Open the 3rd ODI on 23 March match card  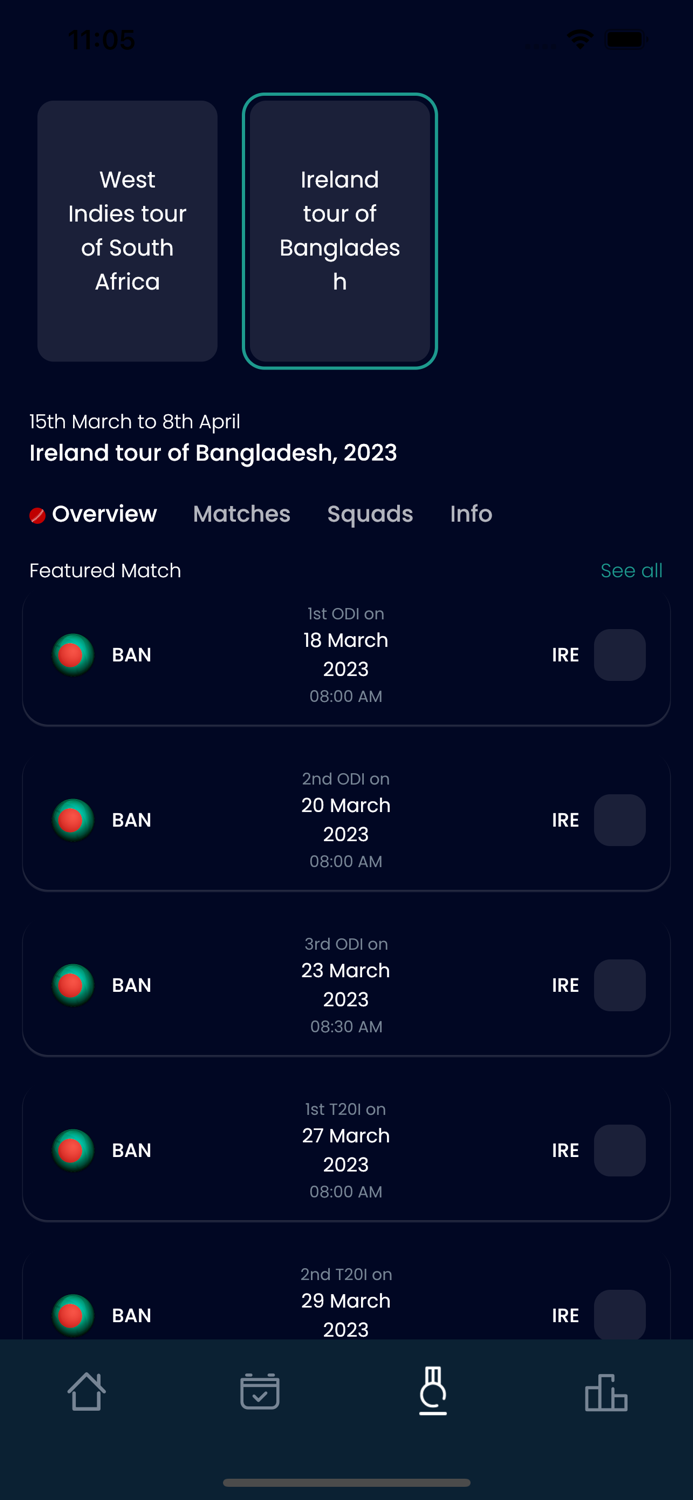pyautogui.click(x=346, y=985)
